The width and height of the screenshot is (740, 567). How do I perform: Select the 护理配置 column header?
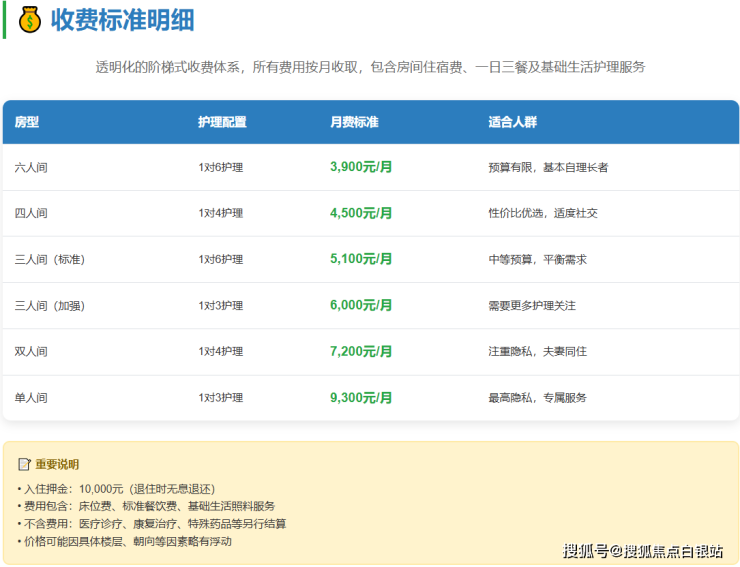pos(222,122)
